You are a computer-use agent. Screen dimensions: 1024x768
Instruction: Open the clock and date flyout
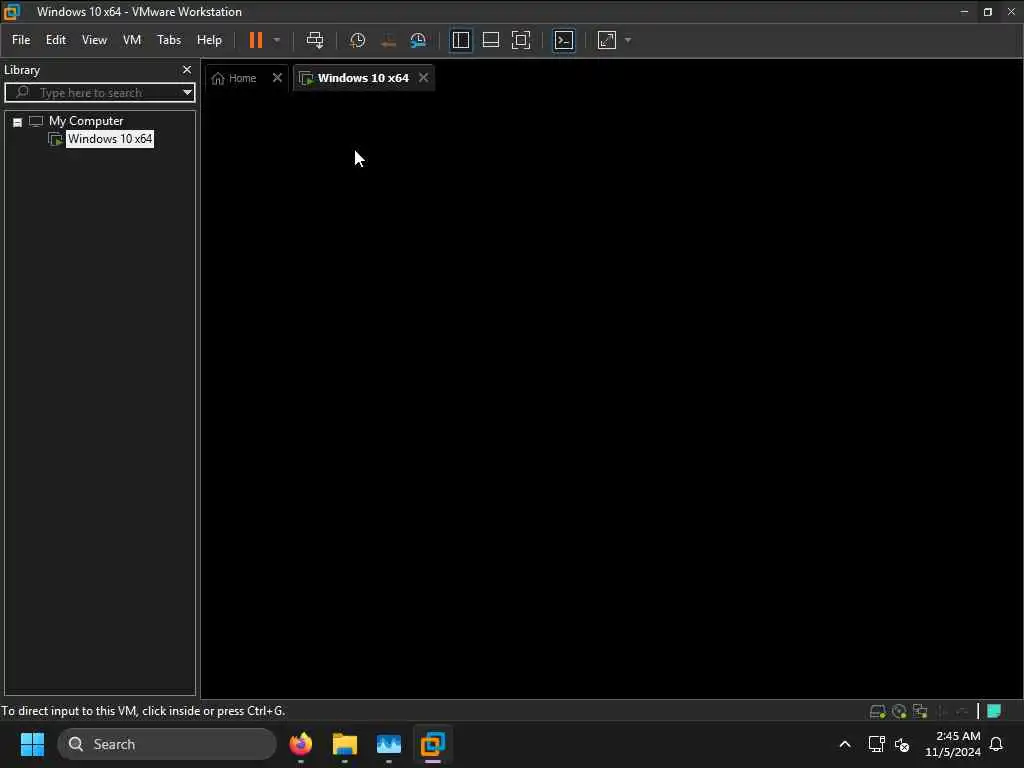[952, 744]
